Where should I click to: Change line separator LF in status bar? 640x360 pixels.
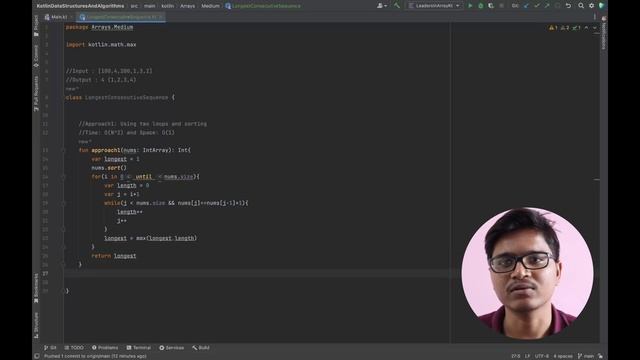[x=527, y=356]
